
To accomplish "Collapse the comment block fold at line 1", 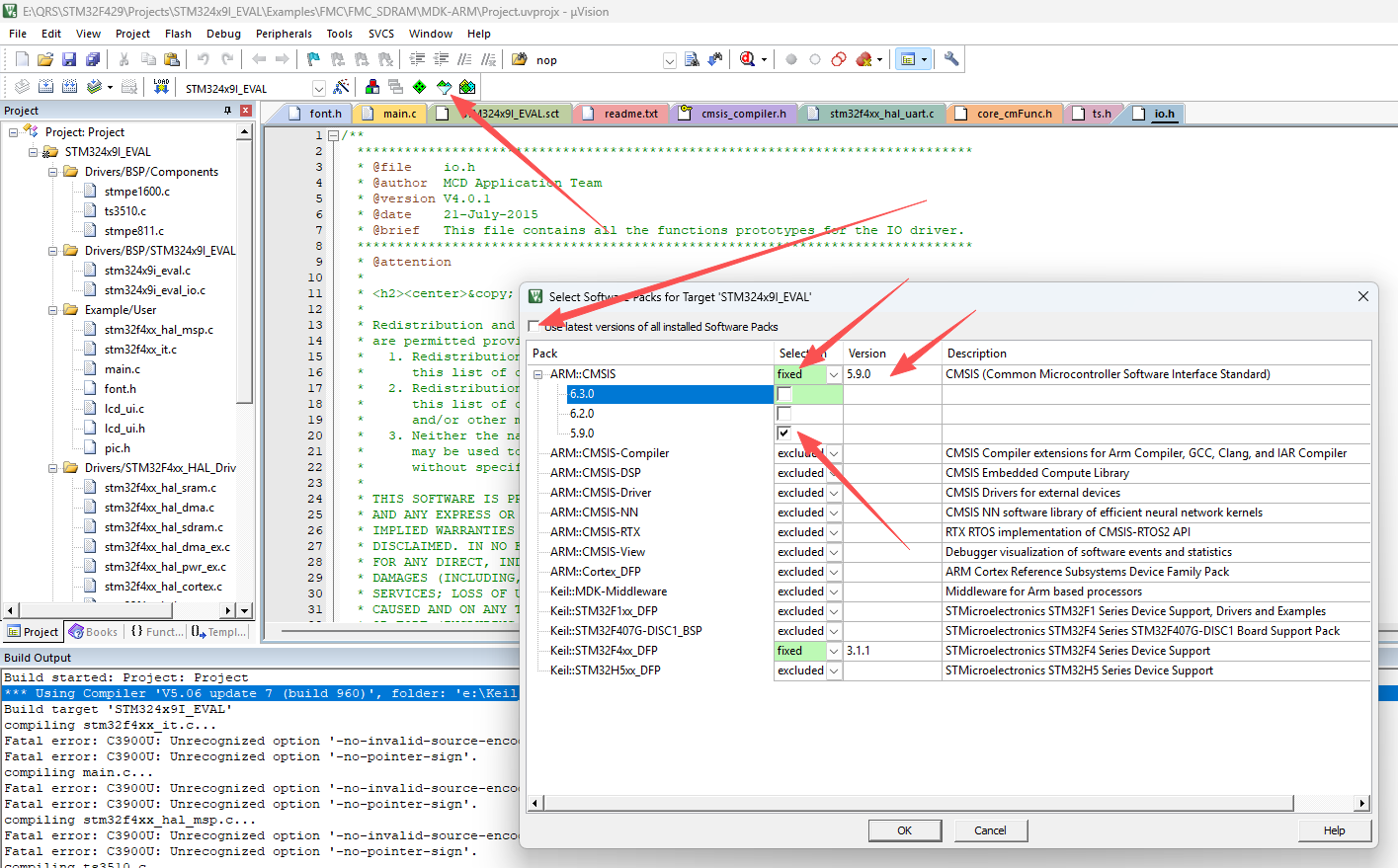I will pos(334,135).
